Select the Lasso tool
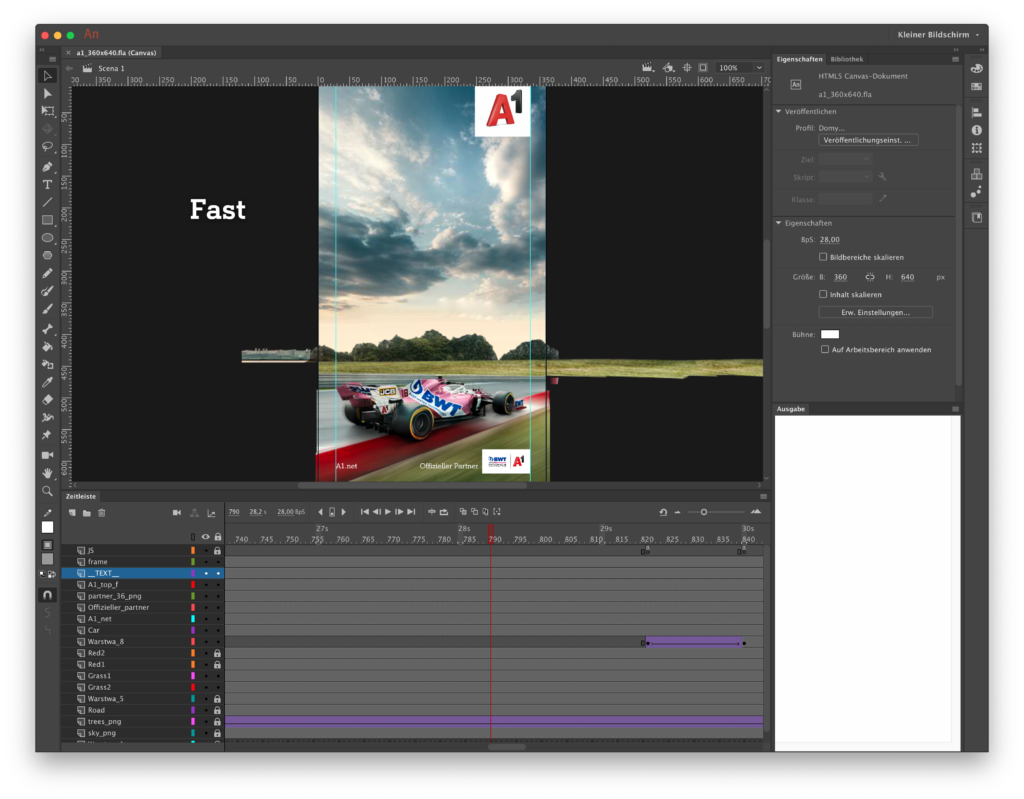 click(x=48, y=146)
